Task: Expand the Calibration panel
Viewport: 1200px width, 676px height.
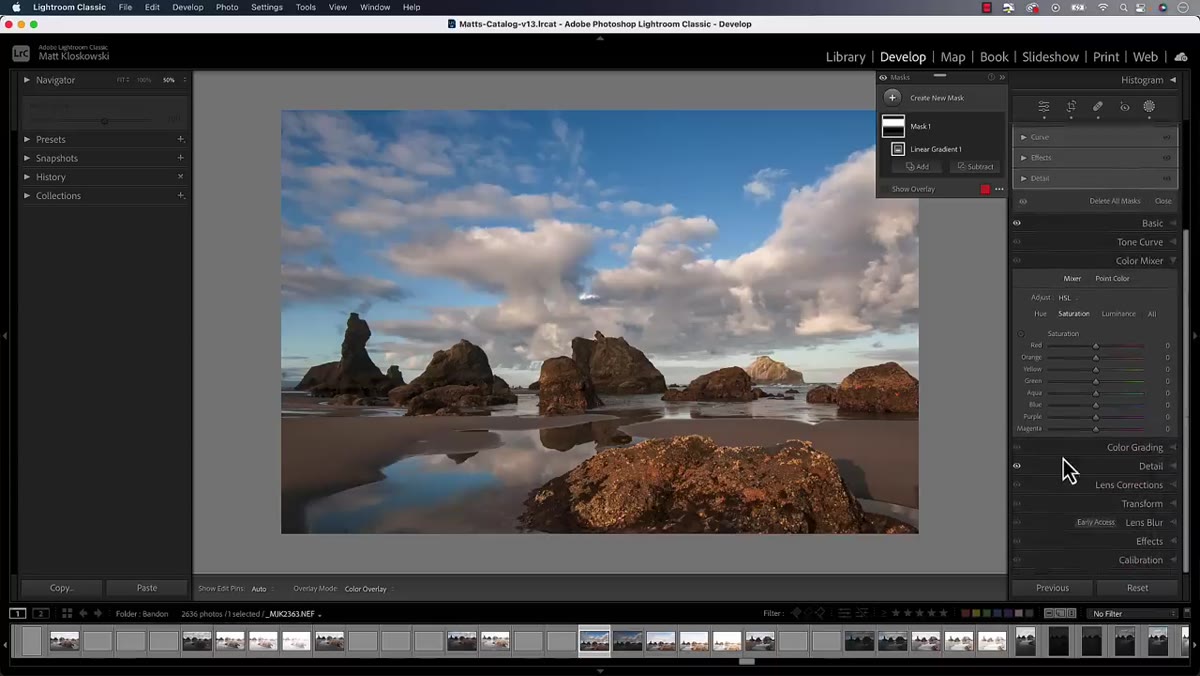Action: click(1173, 560)
